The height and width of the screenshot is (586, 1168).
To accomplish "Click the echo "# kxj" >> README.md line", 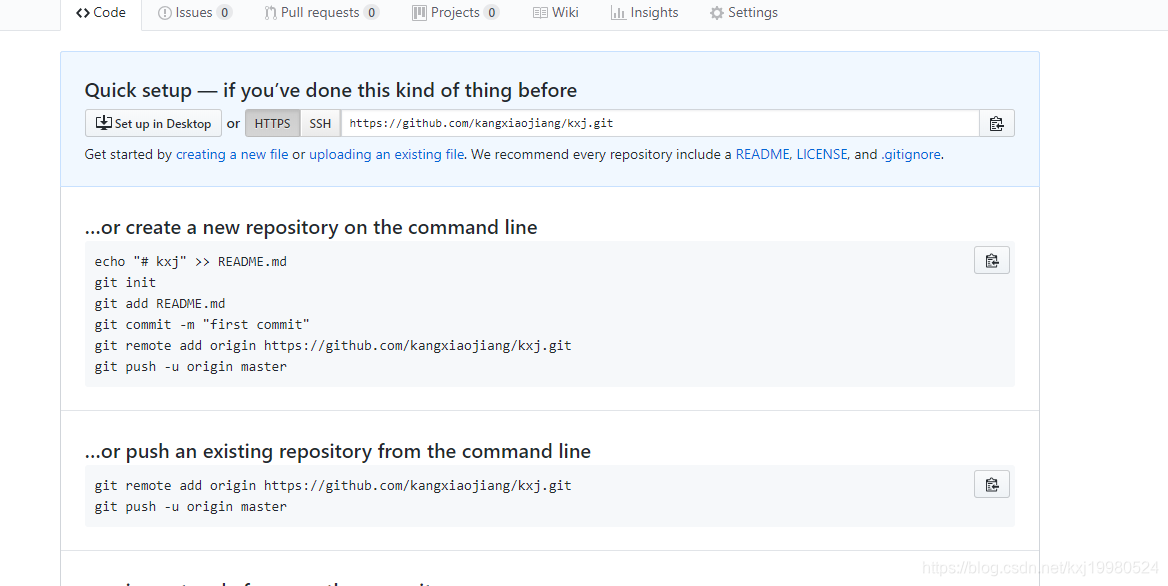I will [191, 261].
